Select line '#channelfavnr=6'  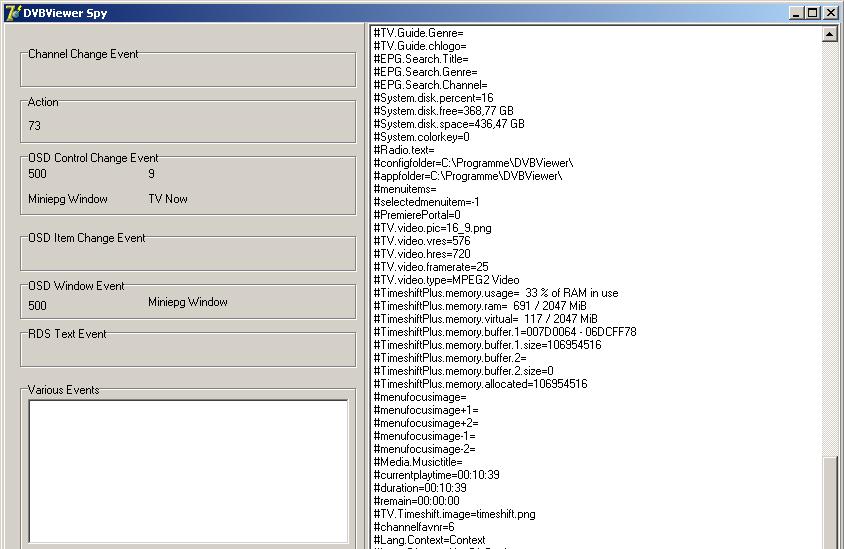click(x=414, y=527)
